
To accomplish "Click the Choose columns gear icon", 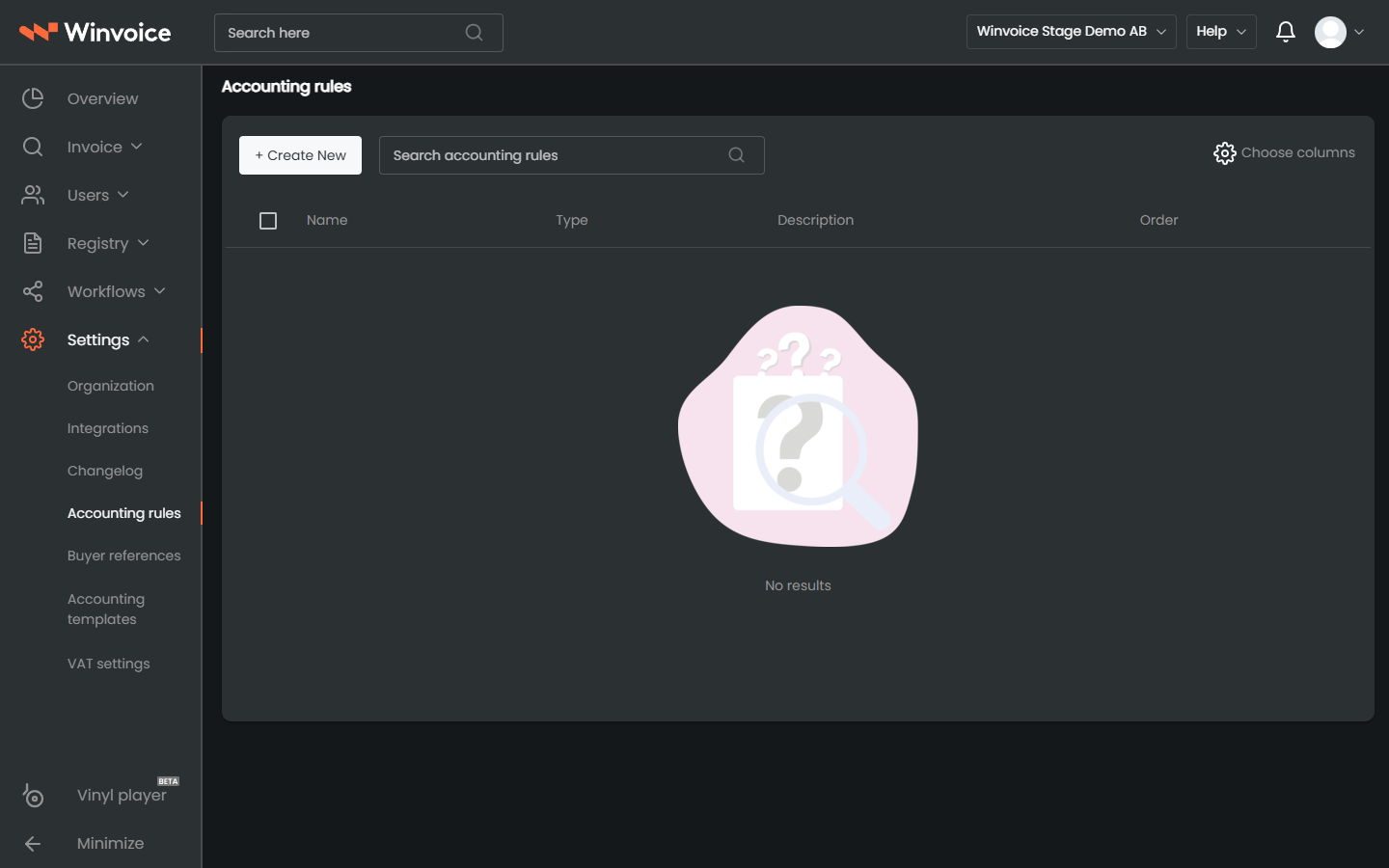I will tap(1224, 153).
